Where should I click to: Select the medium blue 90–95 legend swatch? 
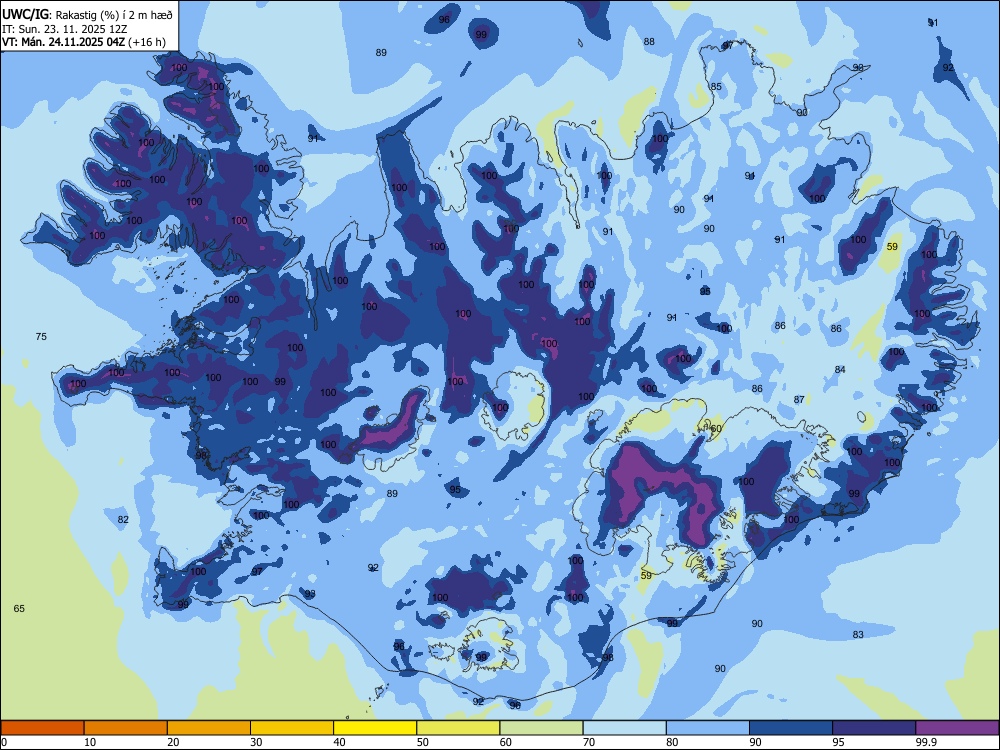pos(791,728)
